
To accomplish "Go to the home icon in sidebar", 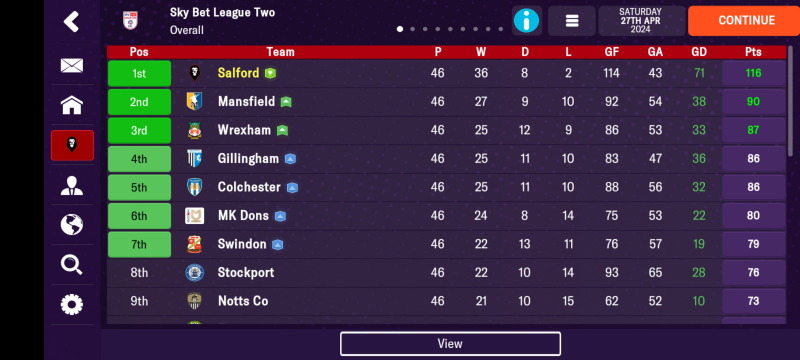I will click(x=72, y=106).
